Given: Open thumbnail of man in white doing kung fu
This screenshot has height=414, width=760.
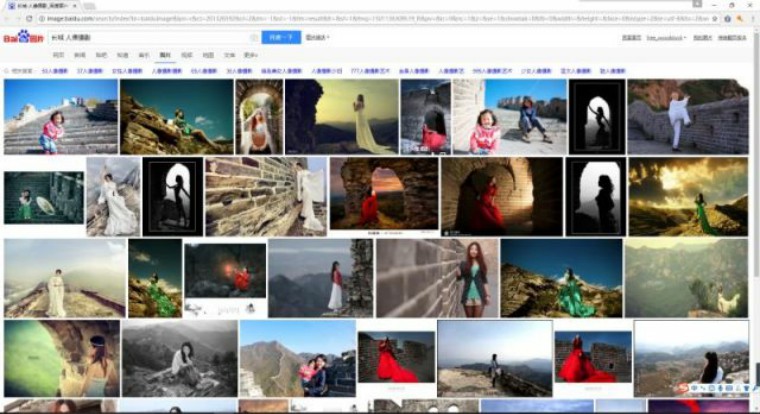Looking at the screenshot, I should [x=688, y=117].
